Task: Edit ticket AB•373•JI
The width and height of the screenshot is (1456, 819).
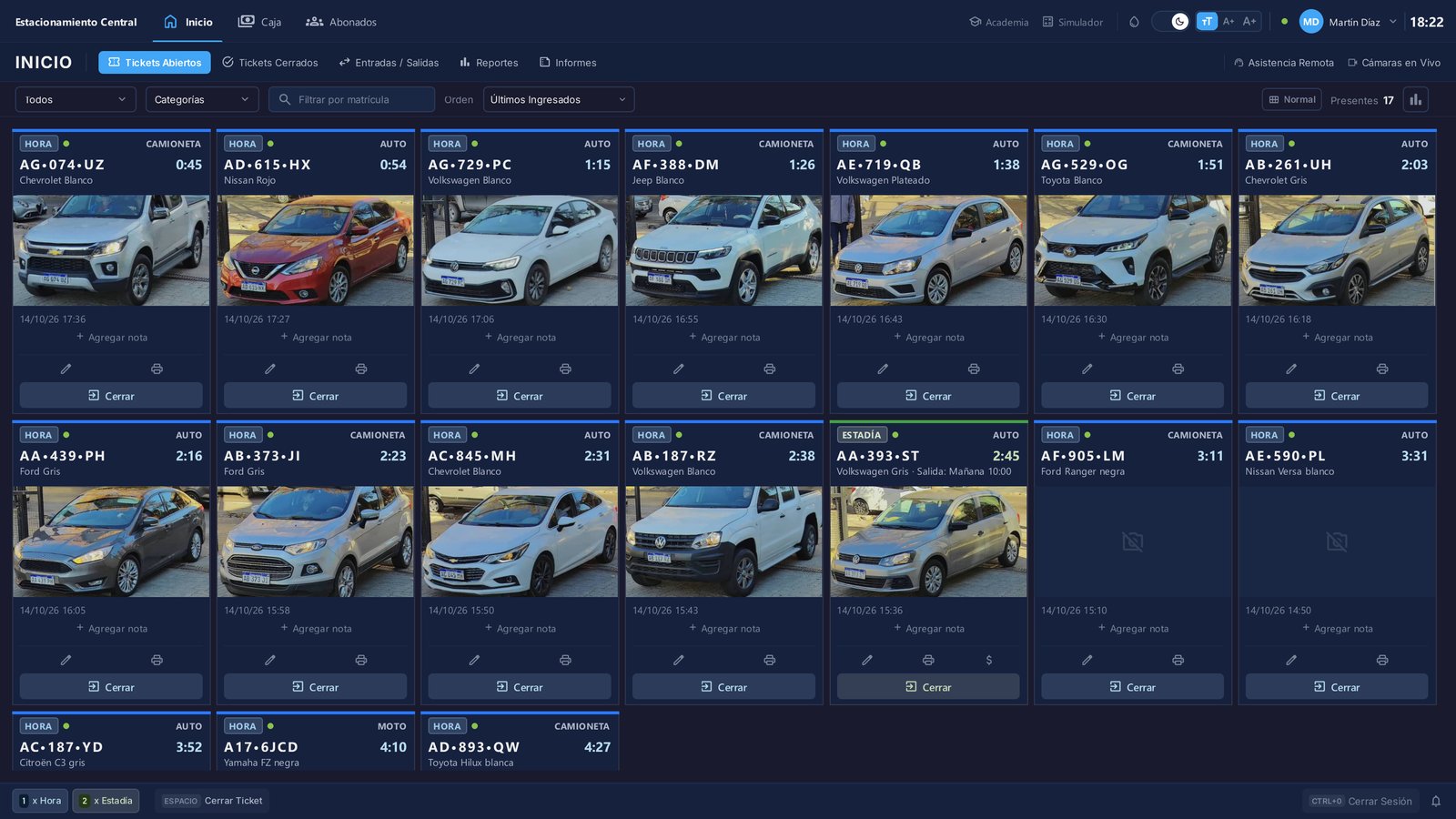Action: pos(270,660)
